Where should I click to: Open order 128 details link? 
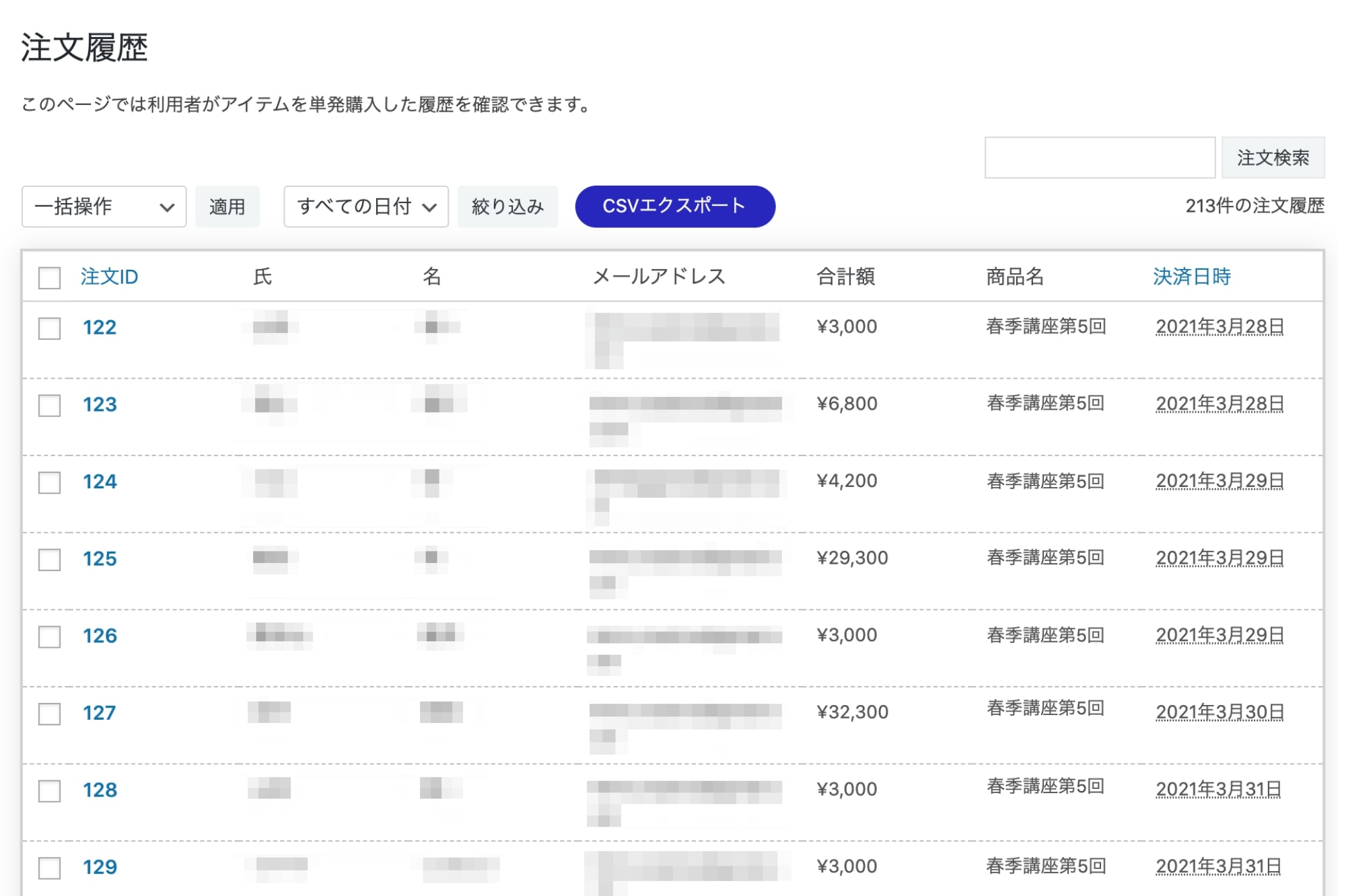click(x=100, y=790)
